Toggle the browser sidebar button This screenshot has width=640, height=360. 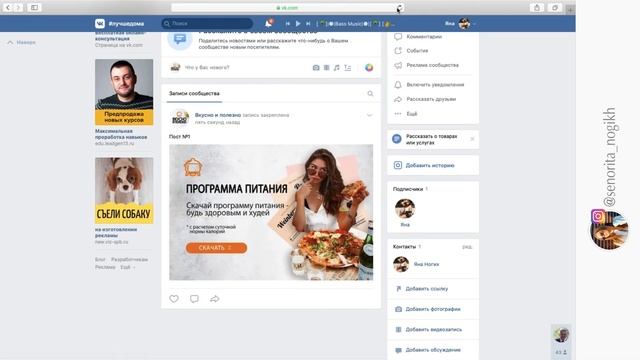pos(34,7)
